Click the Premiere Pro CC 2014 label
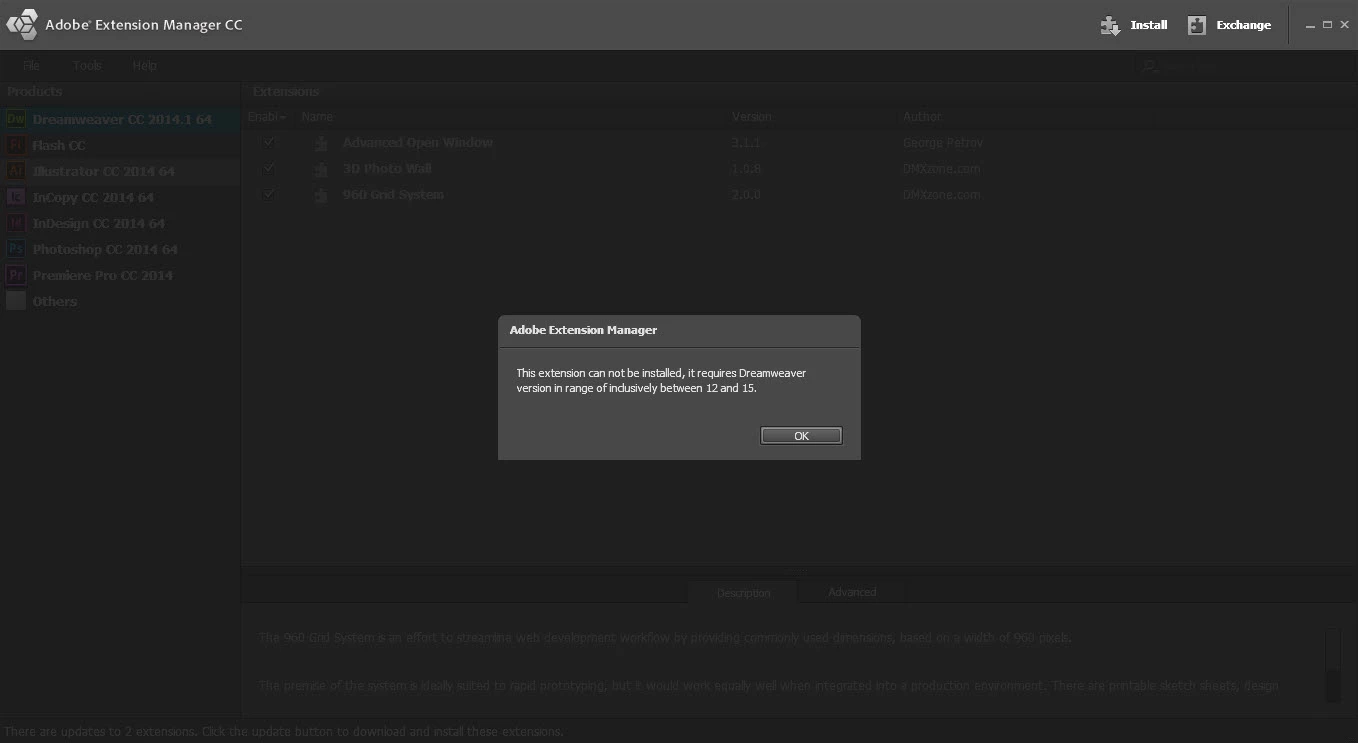This screenshot has width=1358, height=743. (102, 275)
